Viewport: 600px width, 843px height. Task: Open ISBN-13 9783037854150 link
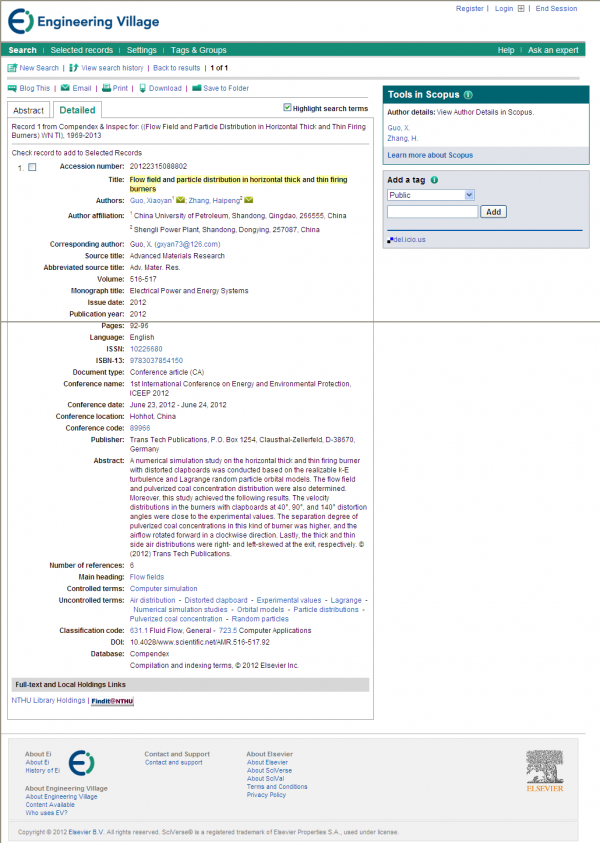pyautogui.click(x=156, y=361)
